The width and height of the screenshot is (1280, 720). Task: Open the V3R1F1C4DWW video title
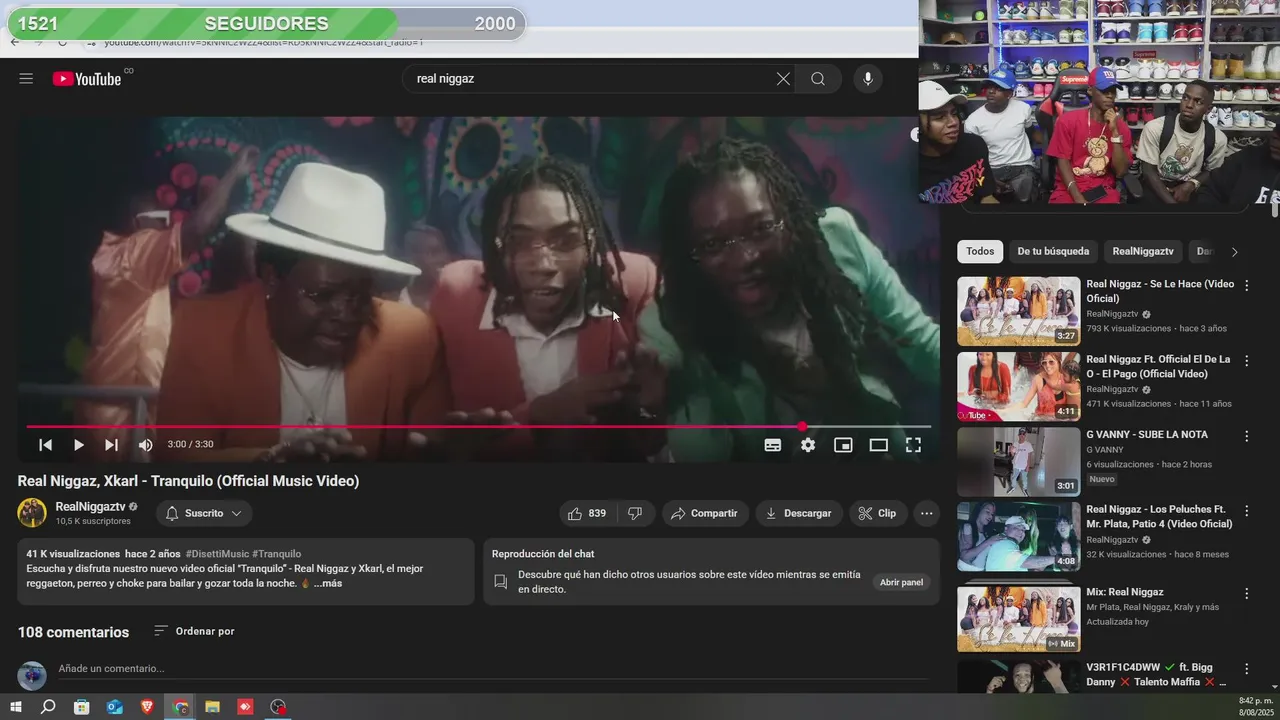pyautogui.click(x=1156, y=674)
